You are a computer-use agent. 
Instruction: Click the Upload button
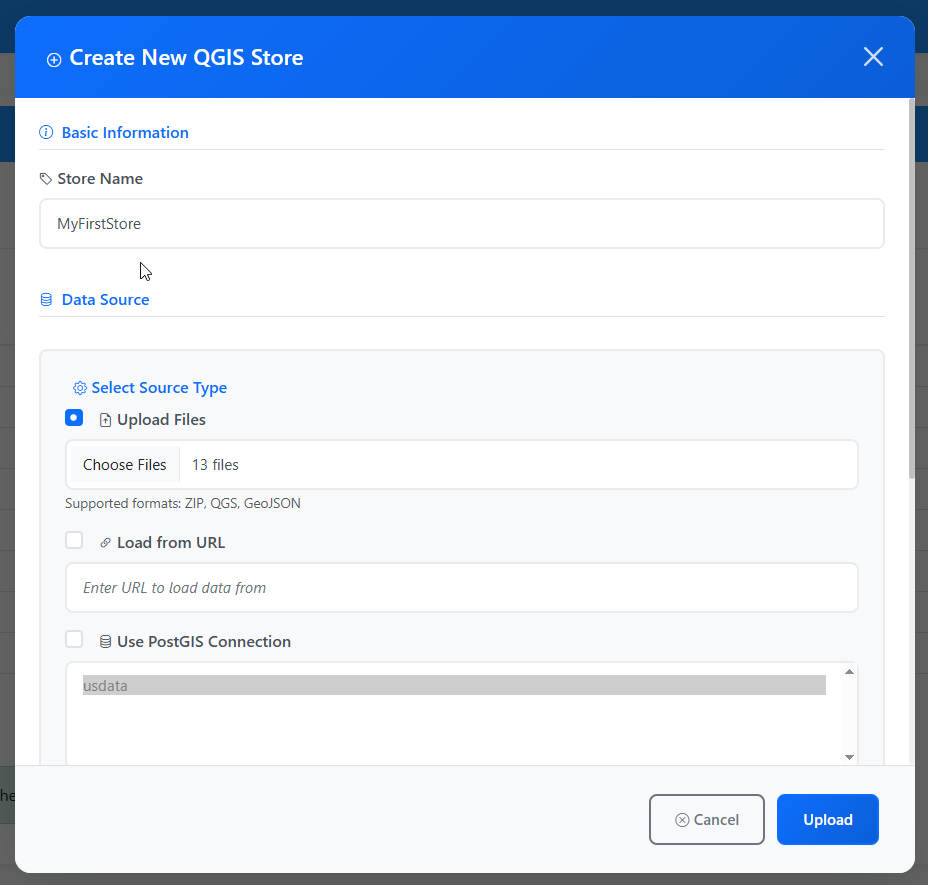click(827, 819)
